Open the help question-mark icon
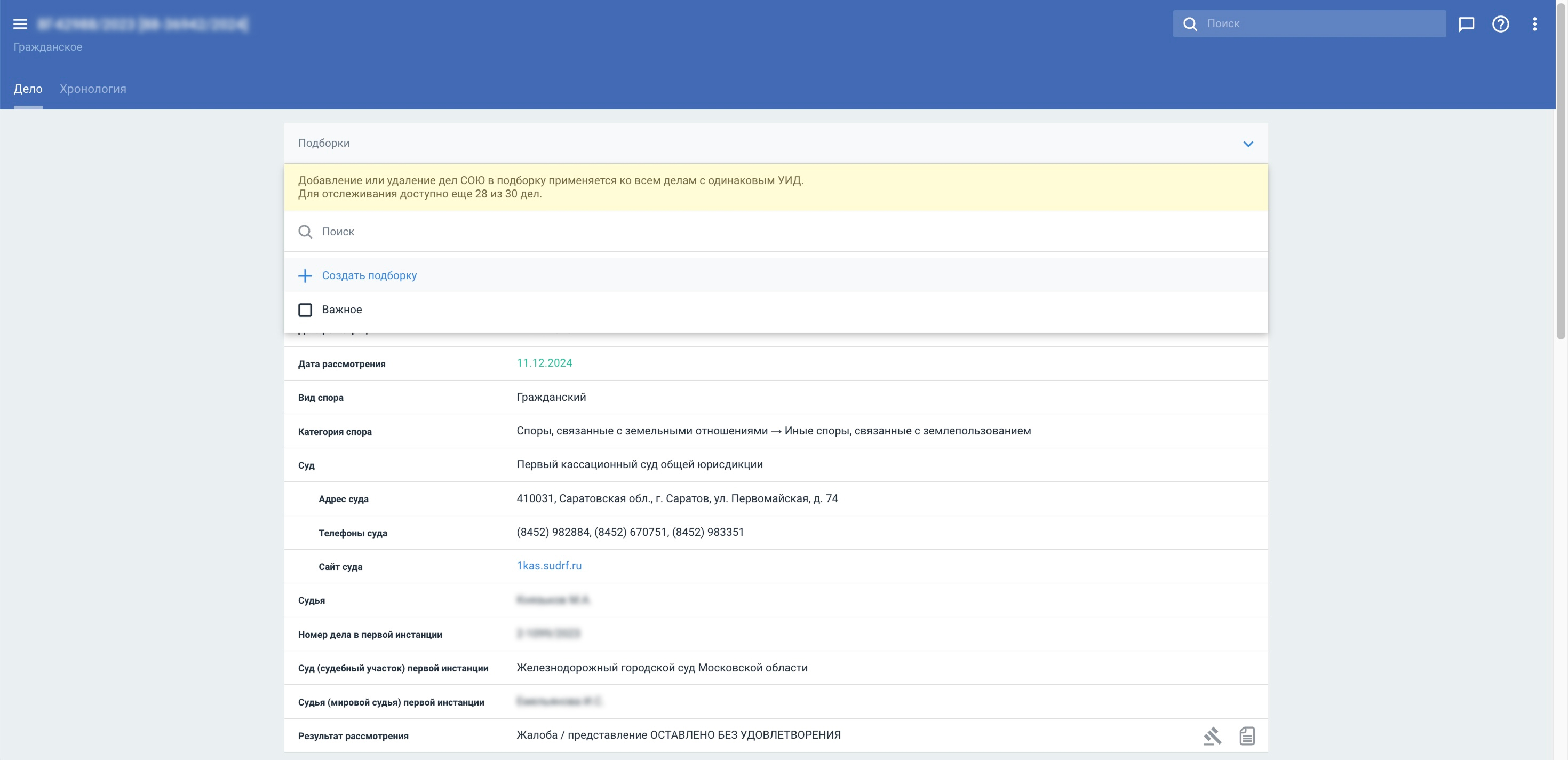This screenshot has height=760, width=1568. (x=1500, y=23)
